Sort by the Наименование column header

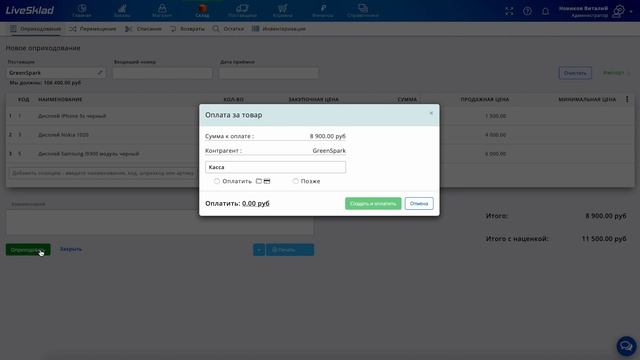coord(60,100)
